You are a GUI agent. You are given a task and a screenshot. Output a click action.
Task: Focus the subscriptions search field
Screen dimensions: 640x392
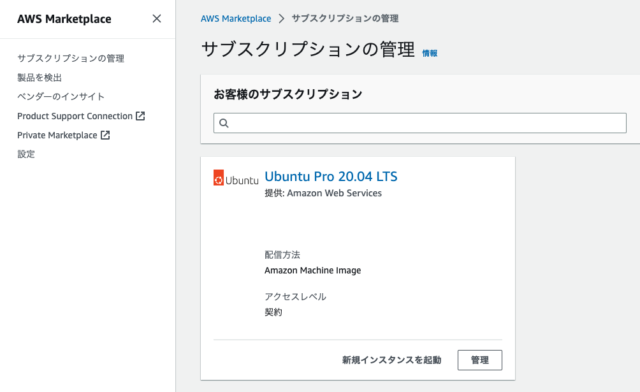tap(420, 123)
